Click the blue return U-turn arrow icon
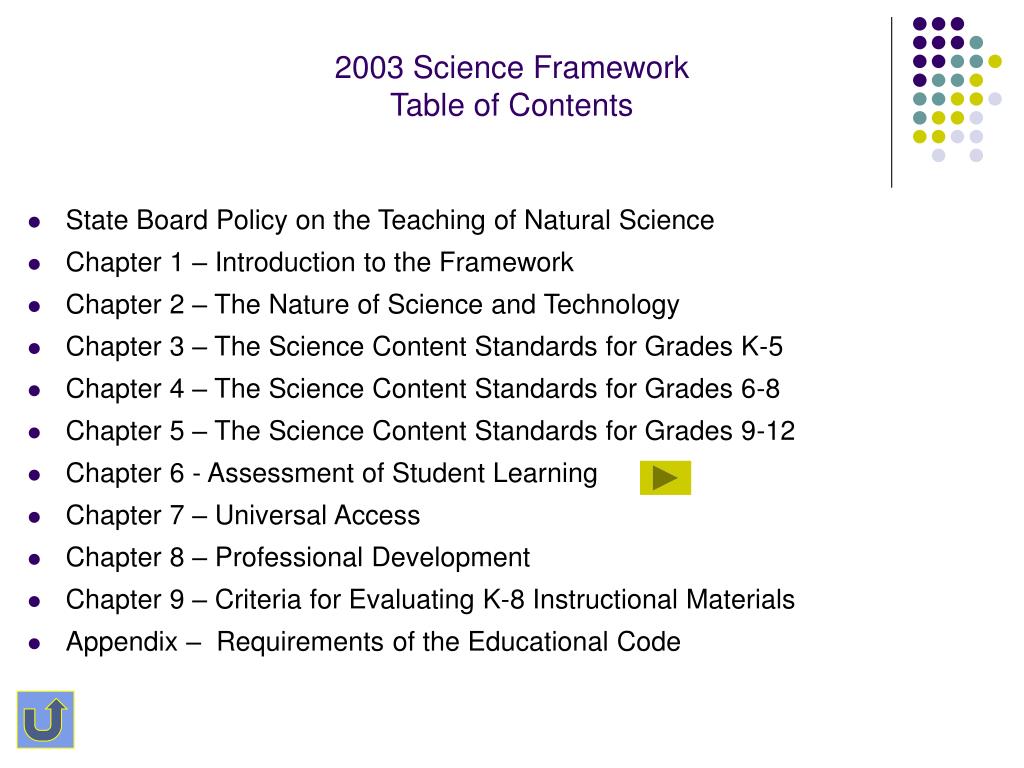This screenshot has height=768, width=1024. click(x=45, y=719)
